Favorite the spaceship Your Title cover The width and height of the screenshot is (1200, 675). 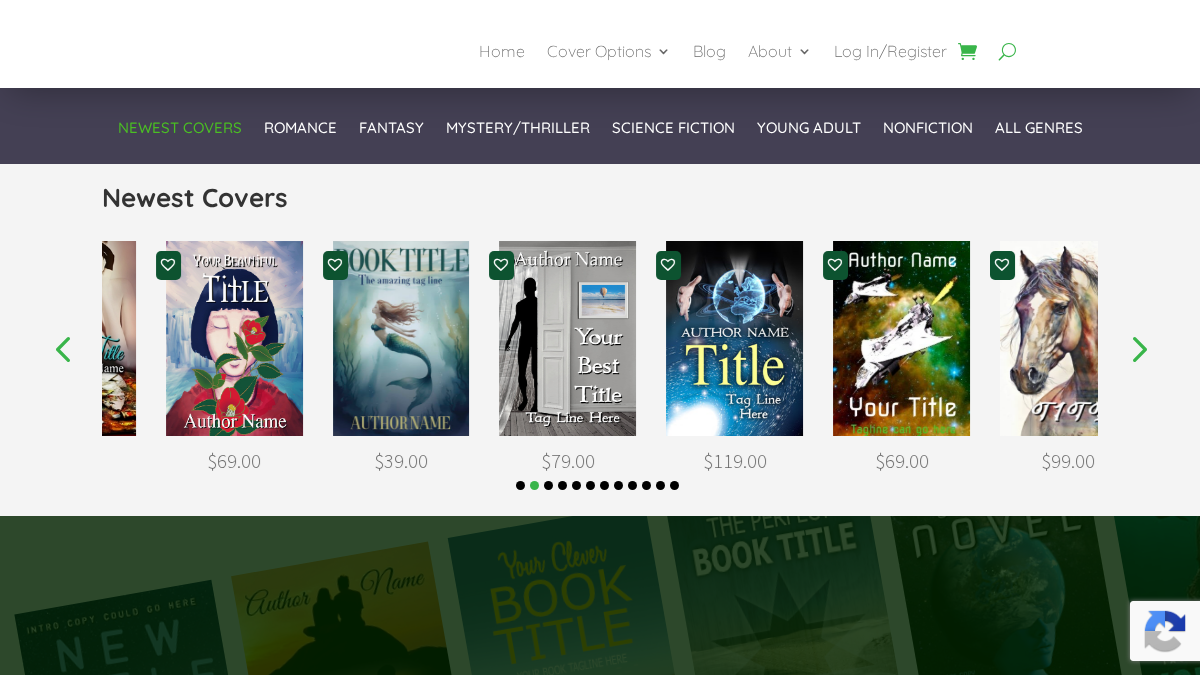[835, 265]
